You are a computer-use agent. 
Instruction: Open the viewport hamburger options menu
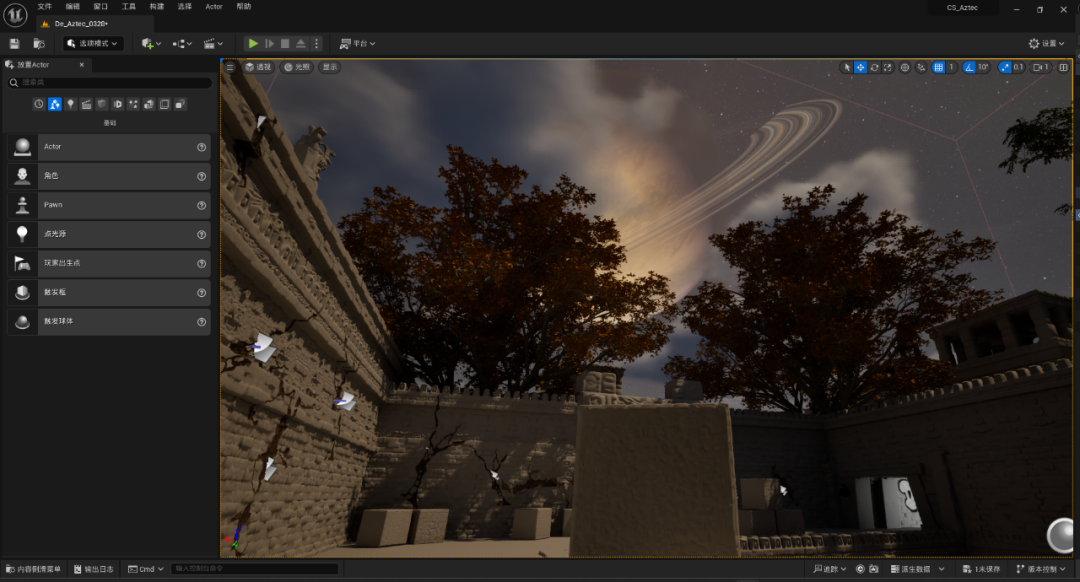230,67
